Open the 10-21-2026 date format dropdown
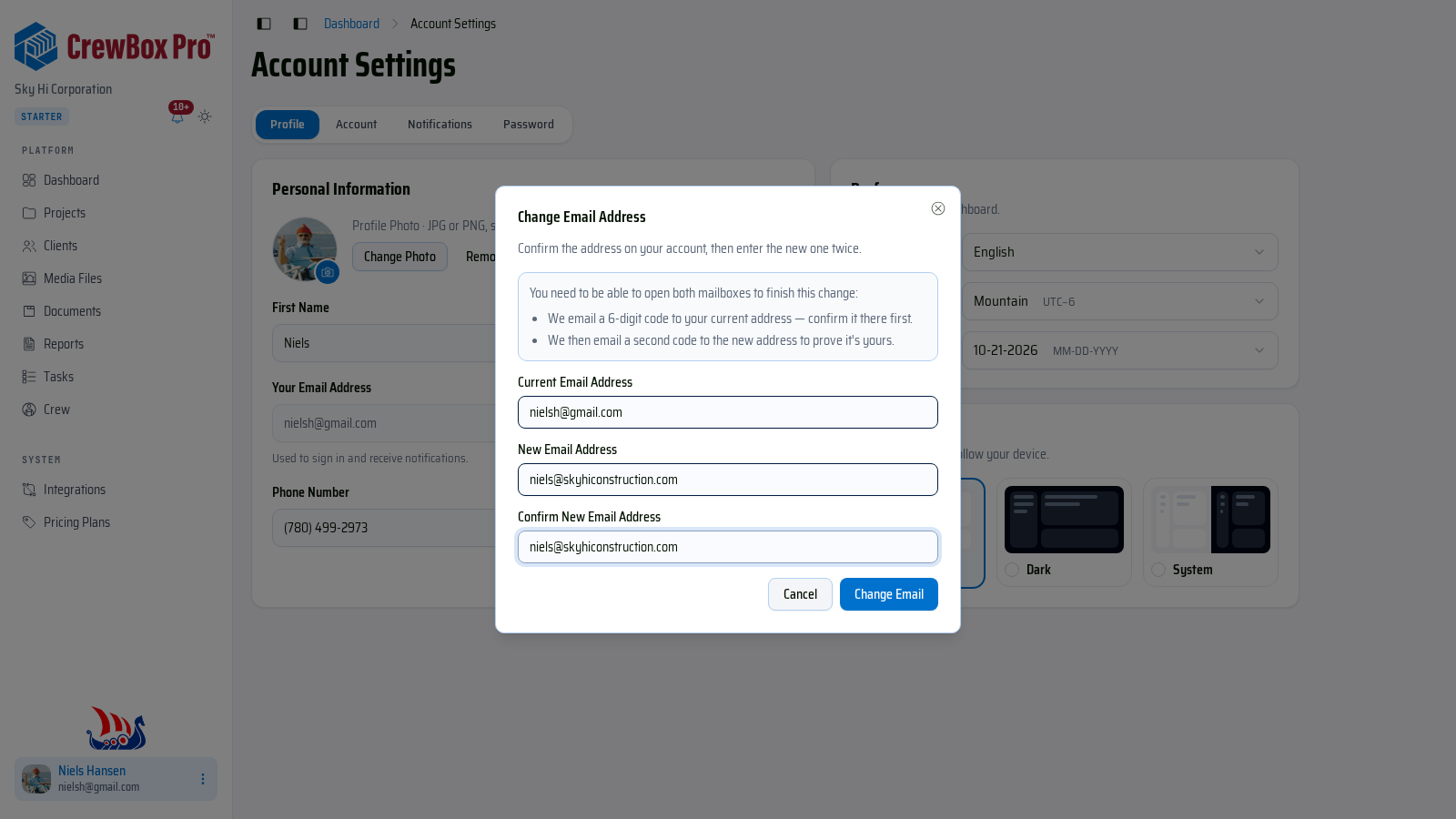 point(1119,350)
